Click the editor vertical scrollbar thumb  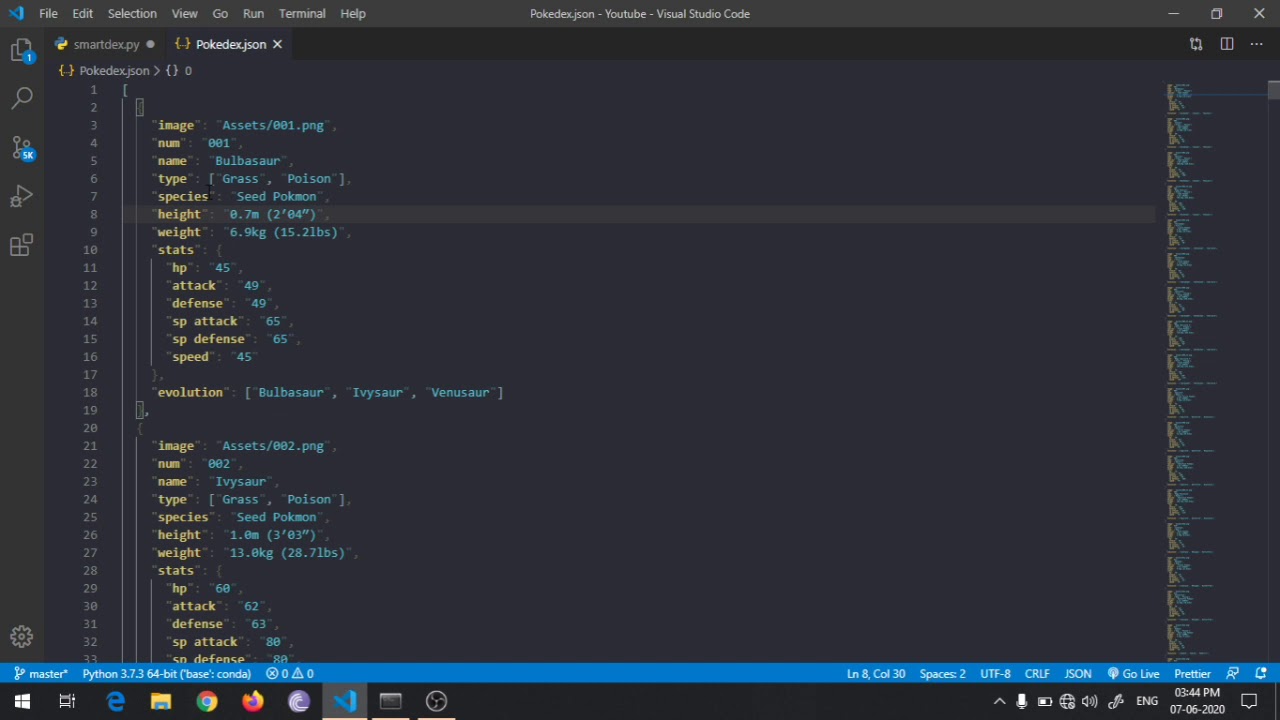1273,90
